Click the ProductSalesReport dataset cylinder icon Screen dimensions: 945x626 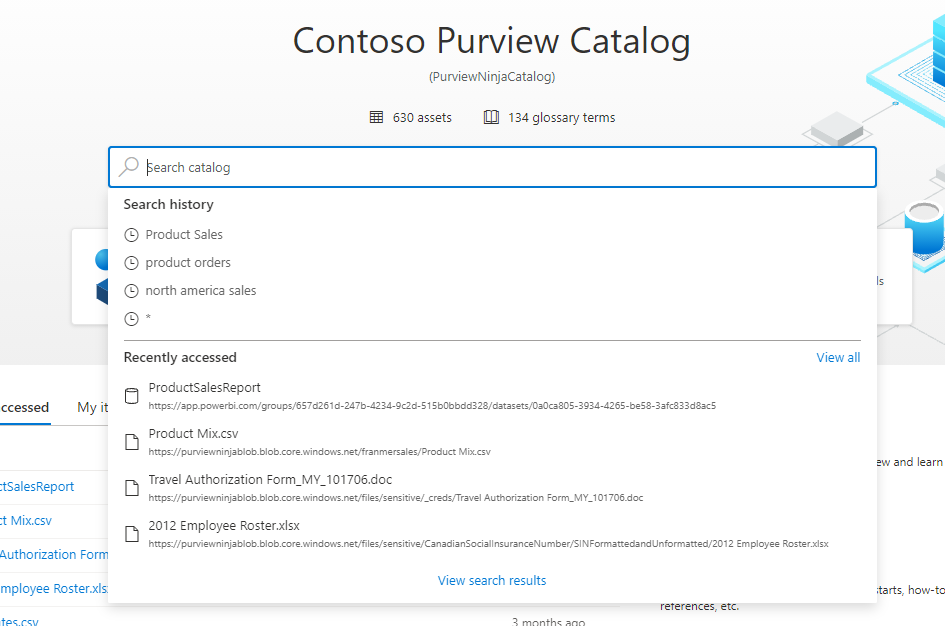131,396
